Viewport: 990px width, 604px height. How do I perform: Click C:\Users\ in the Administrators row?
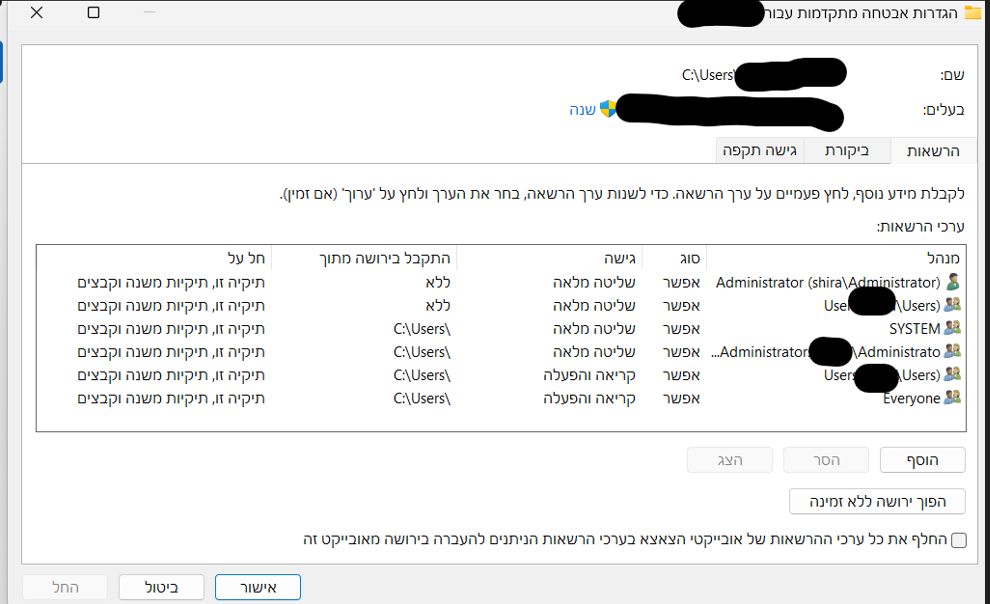(x=422, y=352)
